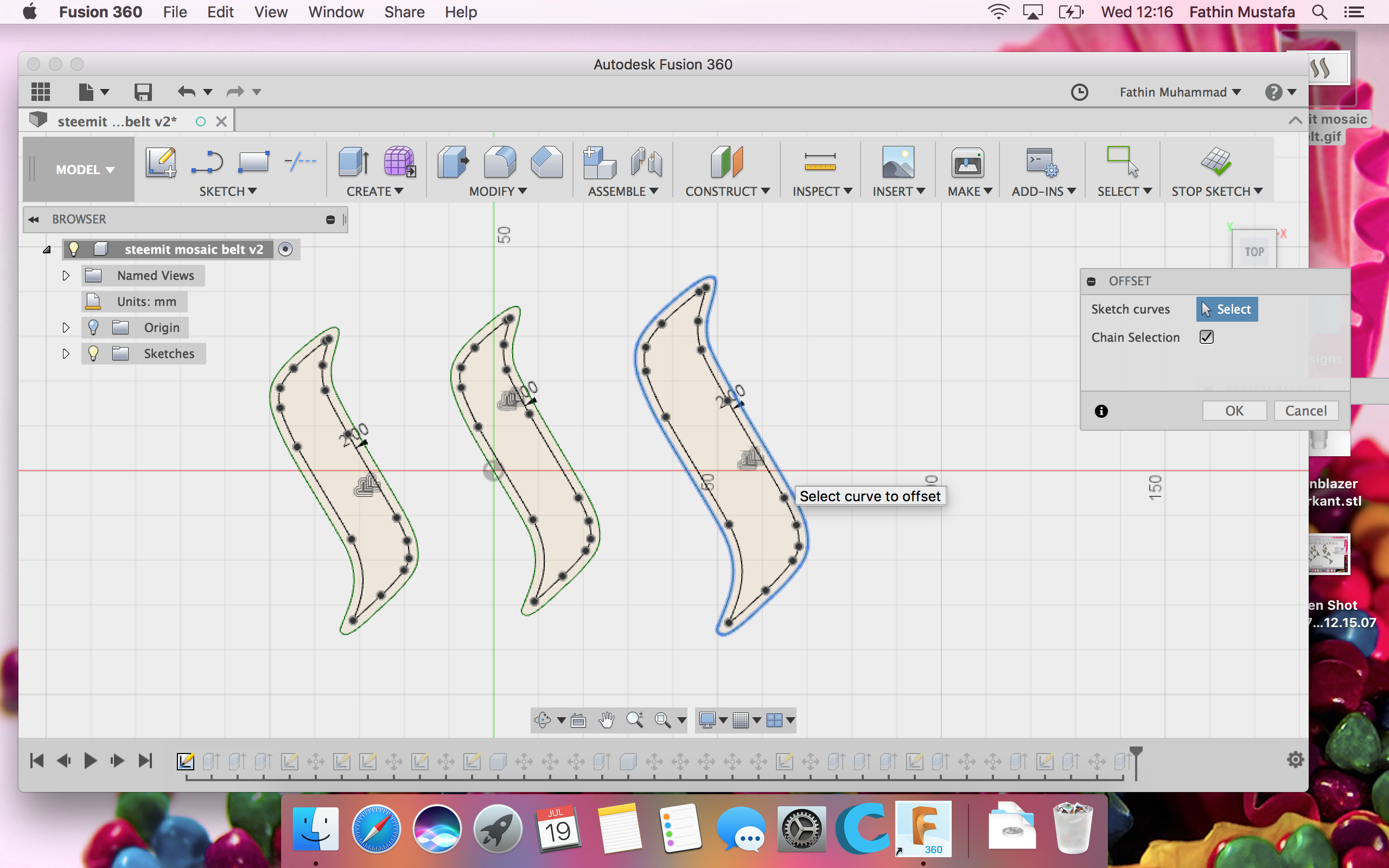This screenshot has width=1389, height=868.
Task: Open the MODEL workspace dropdown
Action: (x=85, y=170)
